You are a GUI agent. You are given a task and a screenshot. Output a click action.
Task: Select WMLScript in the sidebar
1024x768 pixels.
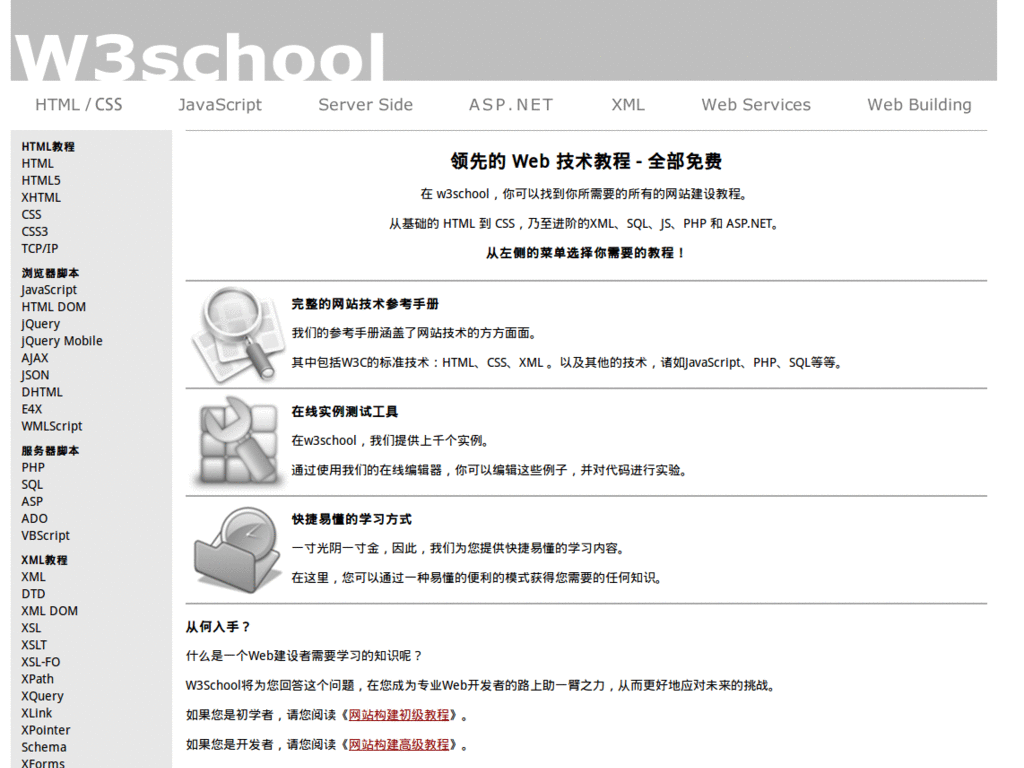52,426
